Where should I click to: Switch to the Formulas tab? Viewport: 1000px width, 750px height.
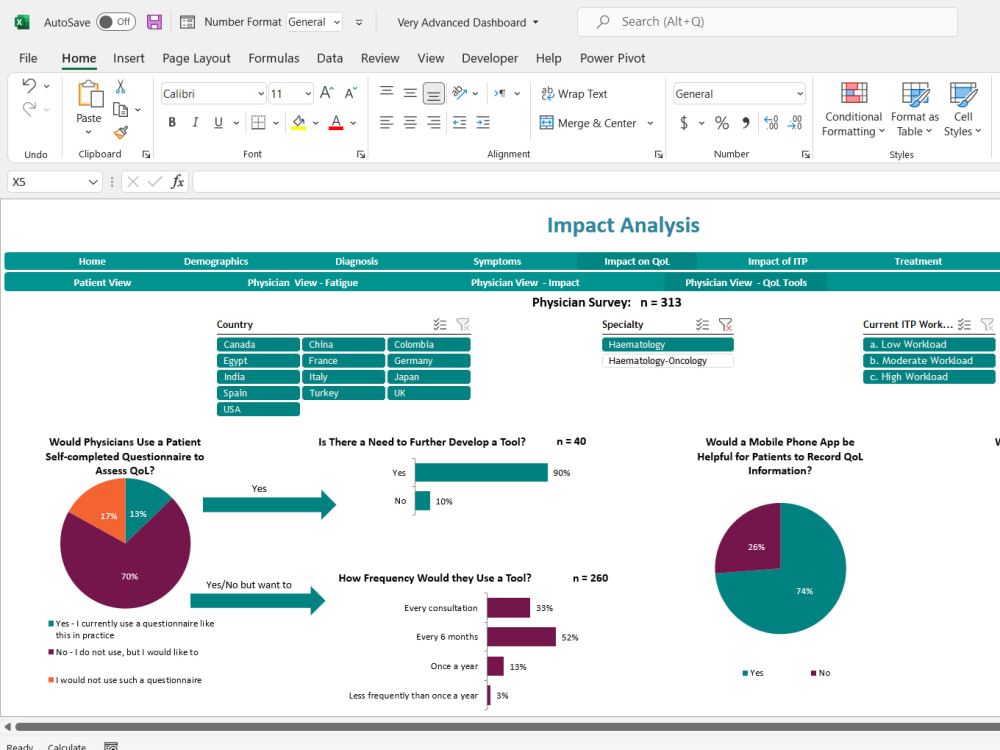[x=274, y=58]
